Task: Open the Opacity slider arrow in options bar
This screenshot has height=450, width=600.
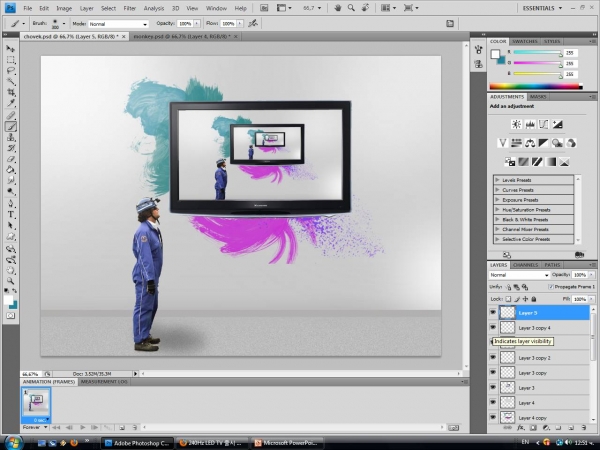Action: [x=197, y=24]
